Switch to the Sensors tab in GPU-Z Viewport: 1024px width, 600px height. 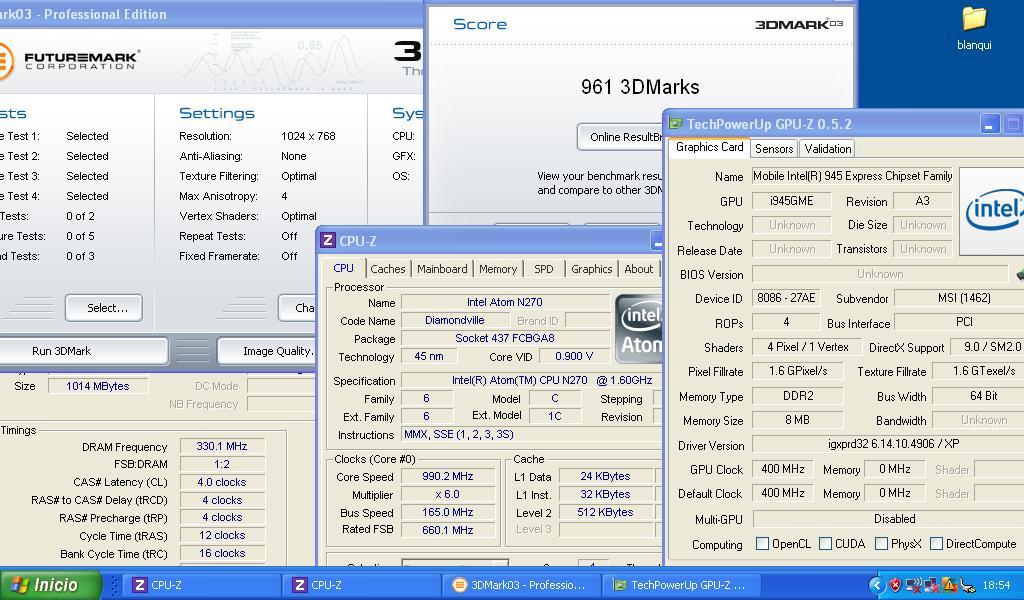[x=774, y=149]
